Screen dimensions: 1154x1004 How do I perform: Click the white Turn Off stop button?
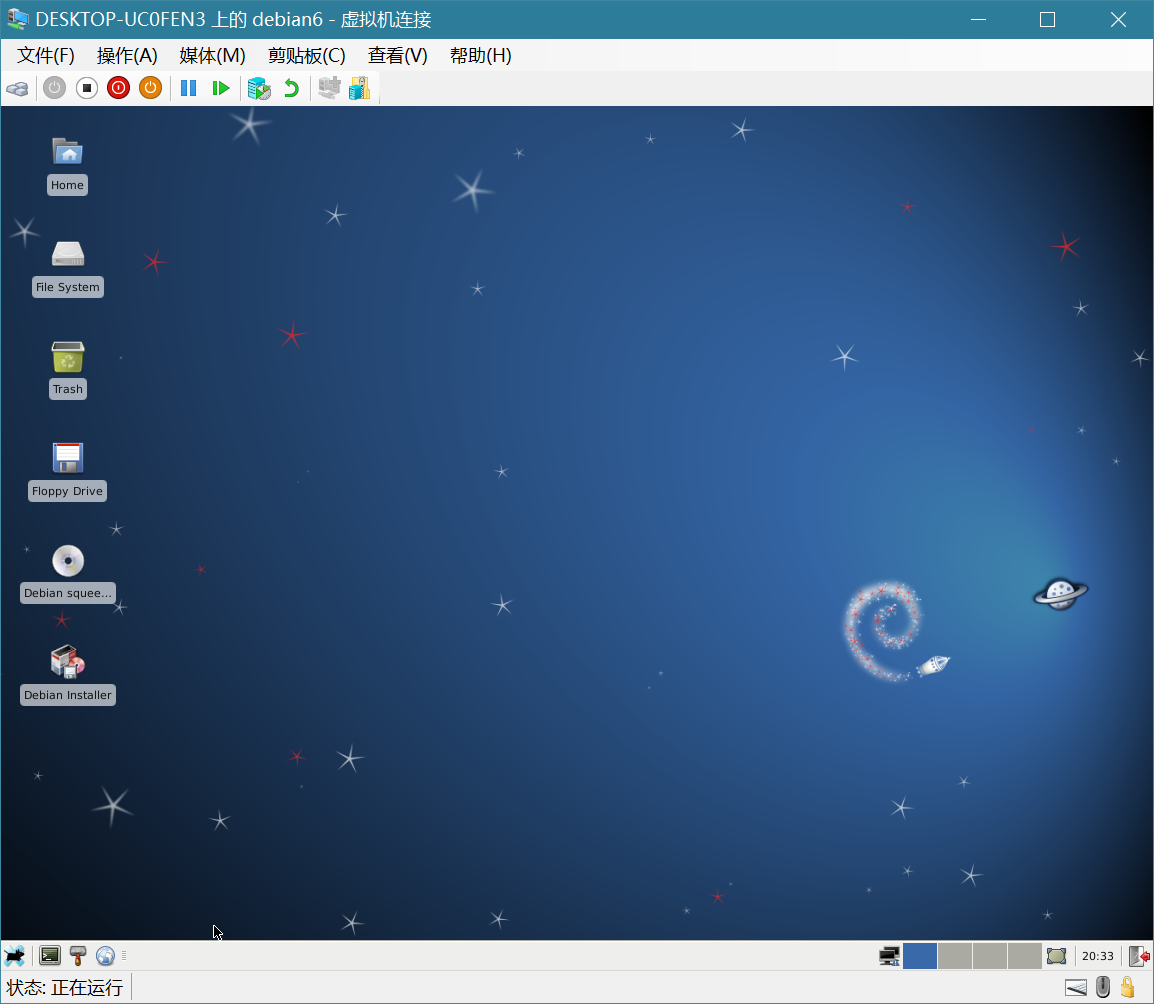click(x=87, y=88)
